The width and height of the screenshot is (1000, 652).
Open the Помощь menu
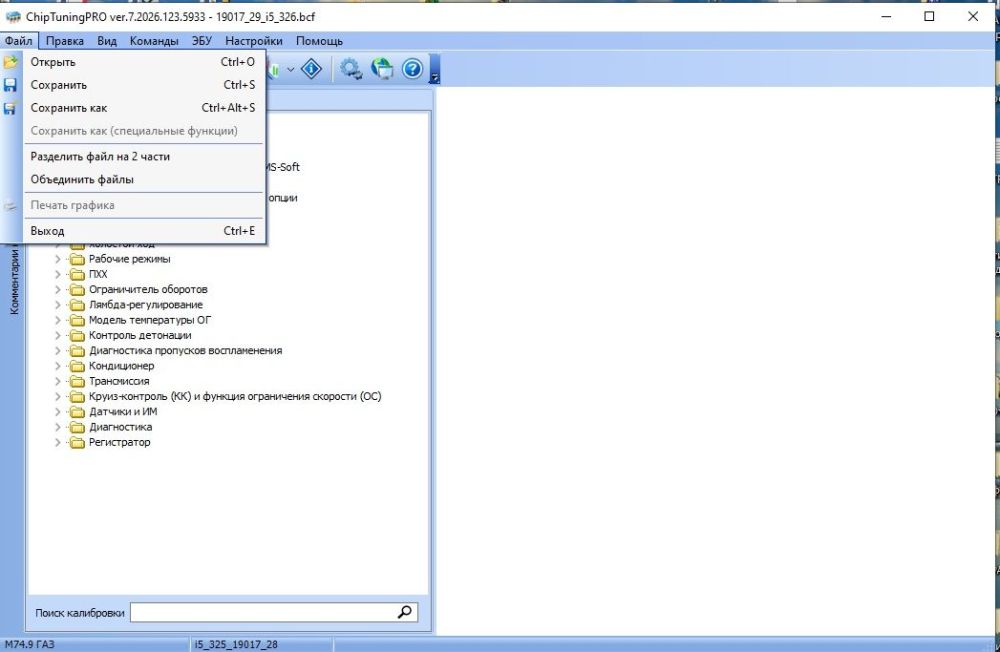tap(319, 41)
